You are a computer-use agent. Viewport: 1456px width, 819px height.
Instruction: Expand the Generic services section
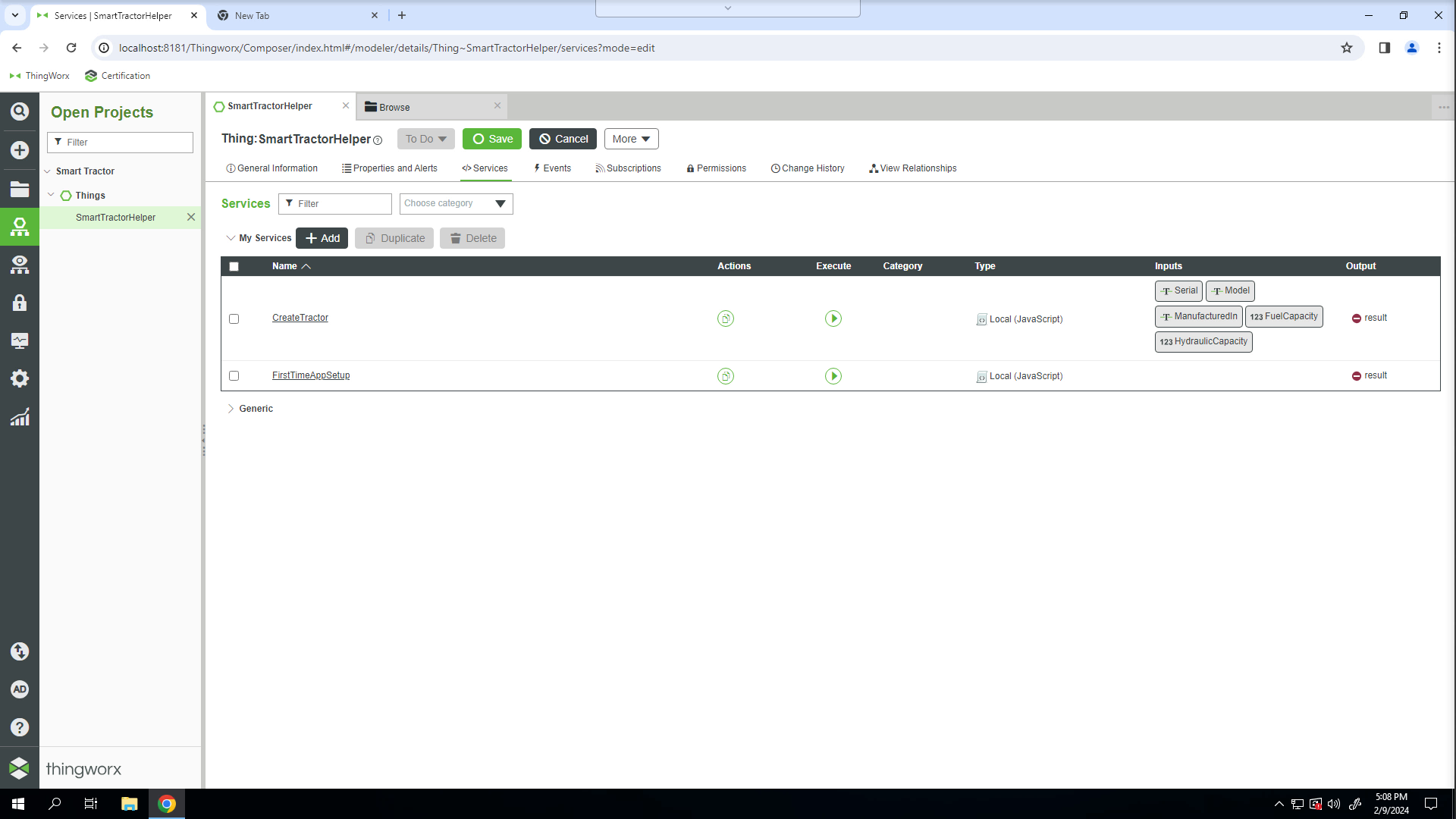pos(231,409)
